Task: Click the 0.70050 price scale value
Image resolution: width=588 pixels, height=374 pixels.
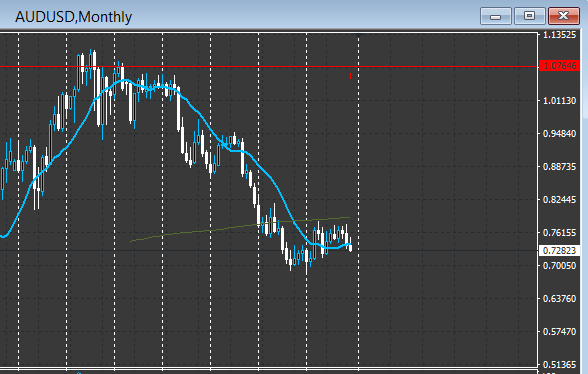Action: pos(560,266)
